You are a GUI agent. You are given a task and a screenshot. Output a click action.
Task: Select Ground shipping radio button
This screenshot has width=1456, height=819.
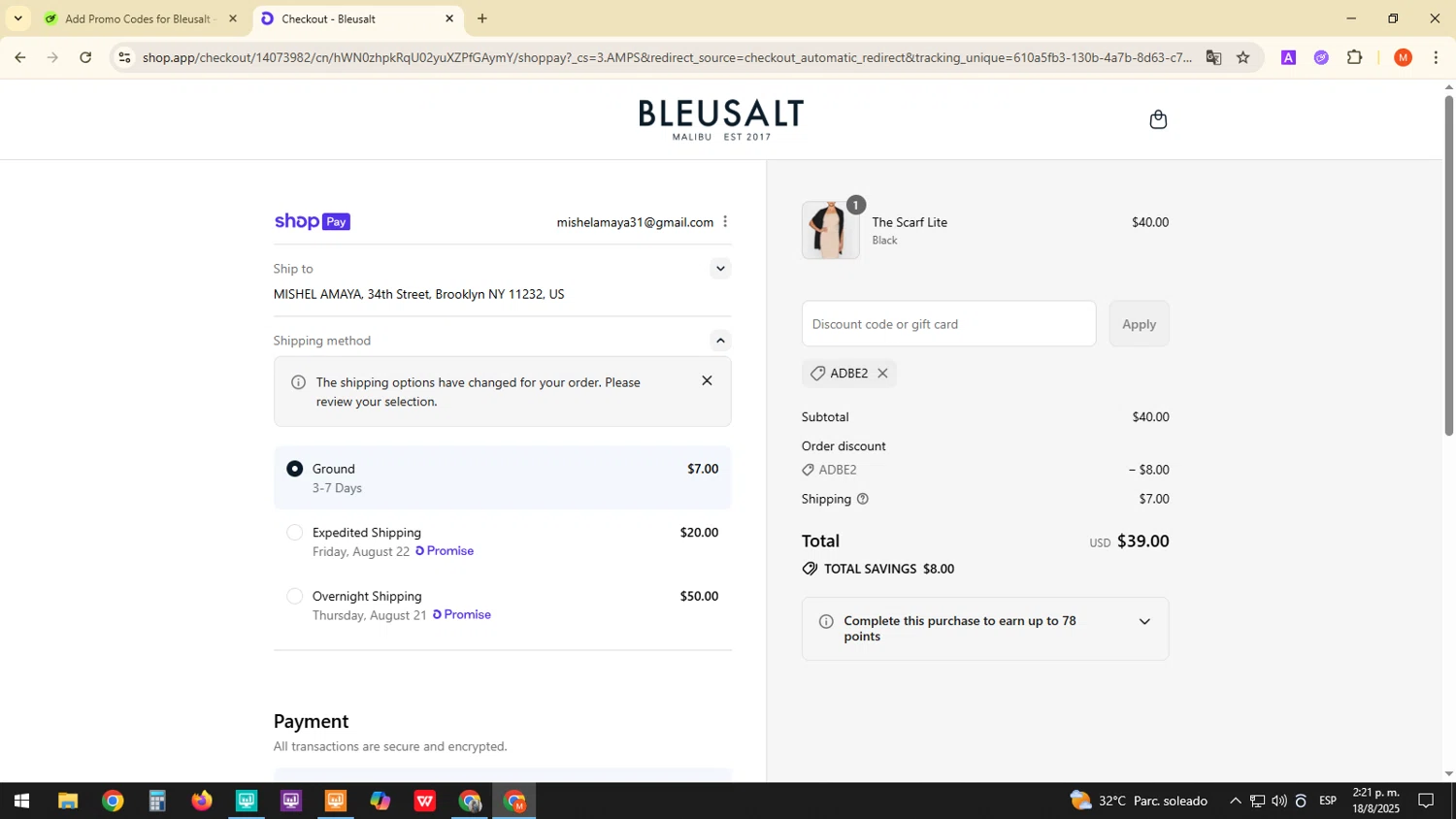click(x=294, y=469)
